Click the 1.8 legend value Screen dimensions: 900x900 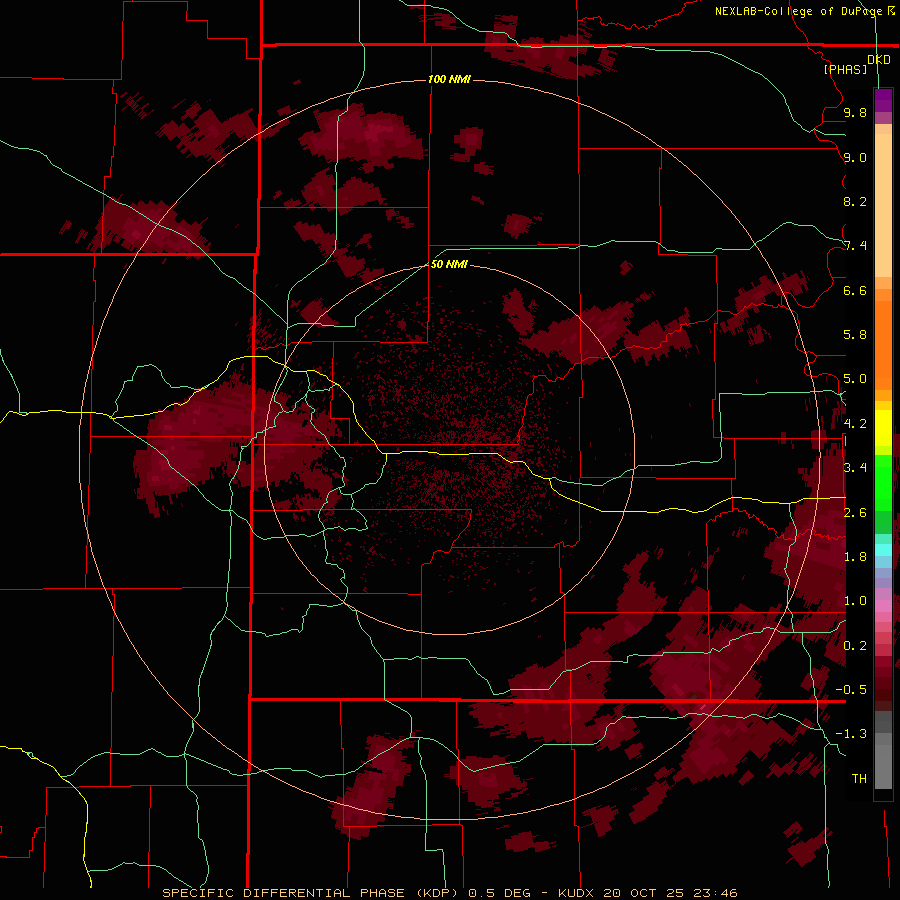[x=855, y=557]
